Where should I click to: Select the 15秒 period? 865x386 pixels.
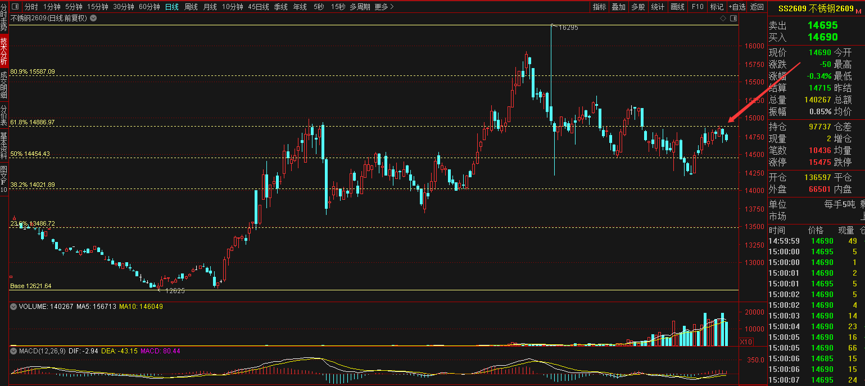[338, 7]
